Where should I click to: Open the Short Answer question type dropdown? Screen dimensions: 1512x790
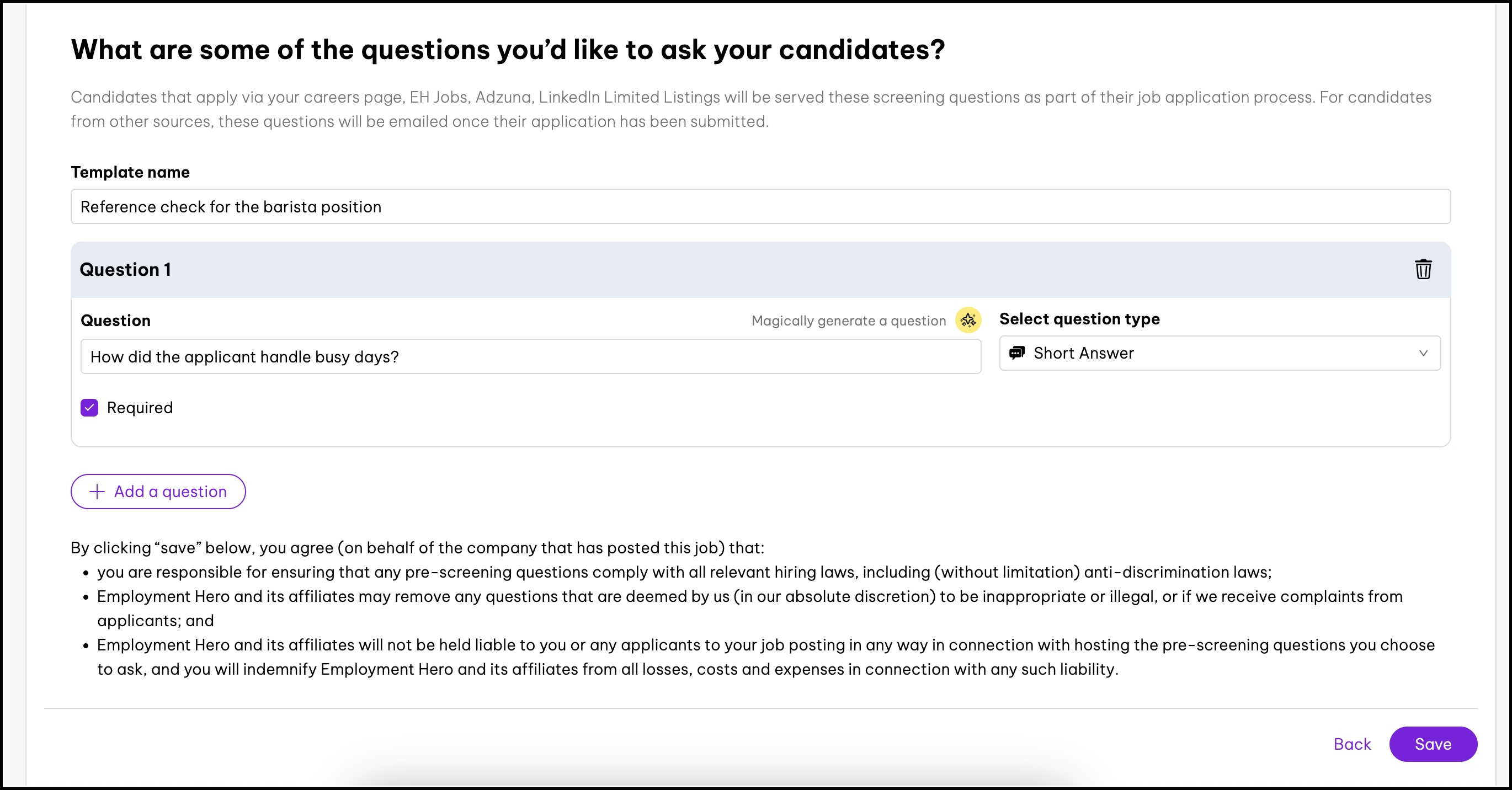1218,353
